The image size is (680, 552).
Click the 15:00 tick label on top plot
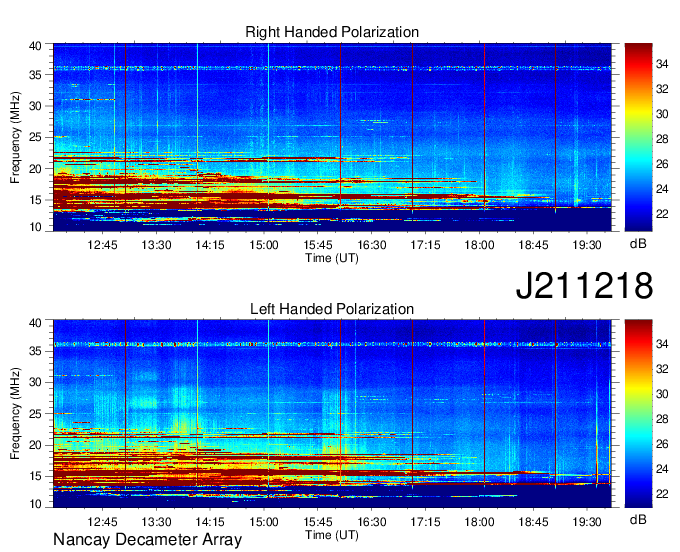click(x=264, y=245)
